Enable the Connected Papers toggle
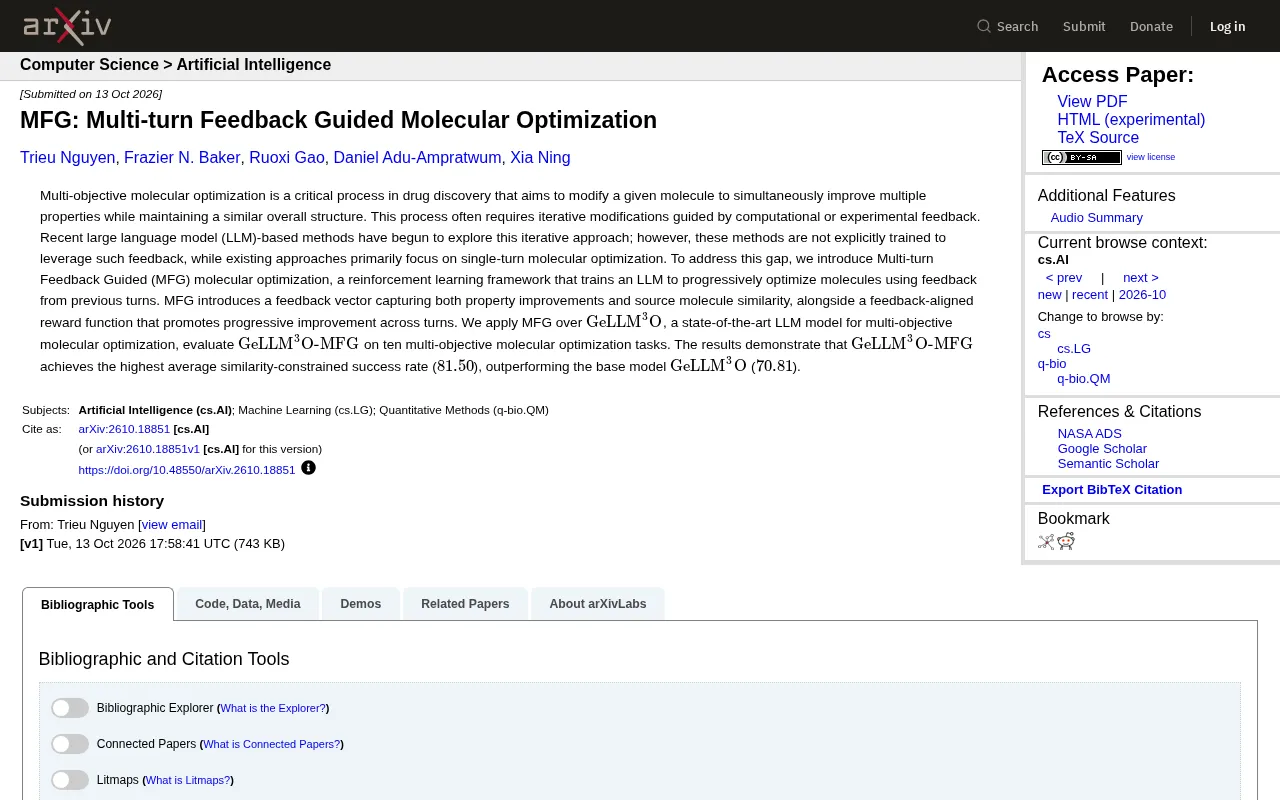Screen dimensions: 1280x800 (x=70, y=744)
